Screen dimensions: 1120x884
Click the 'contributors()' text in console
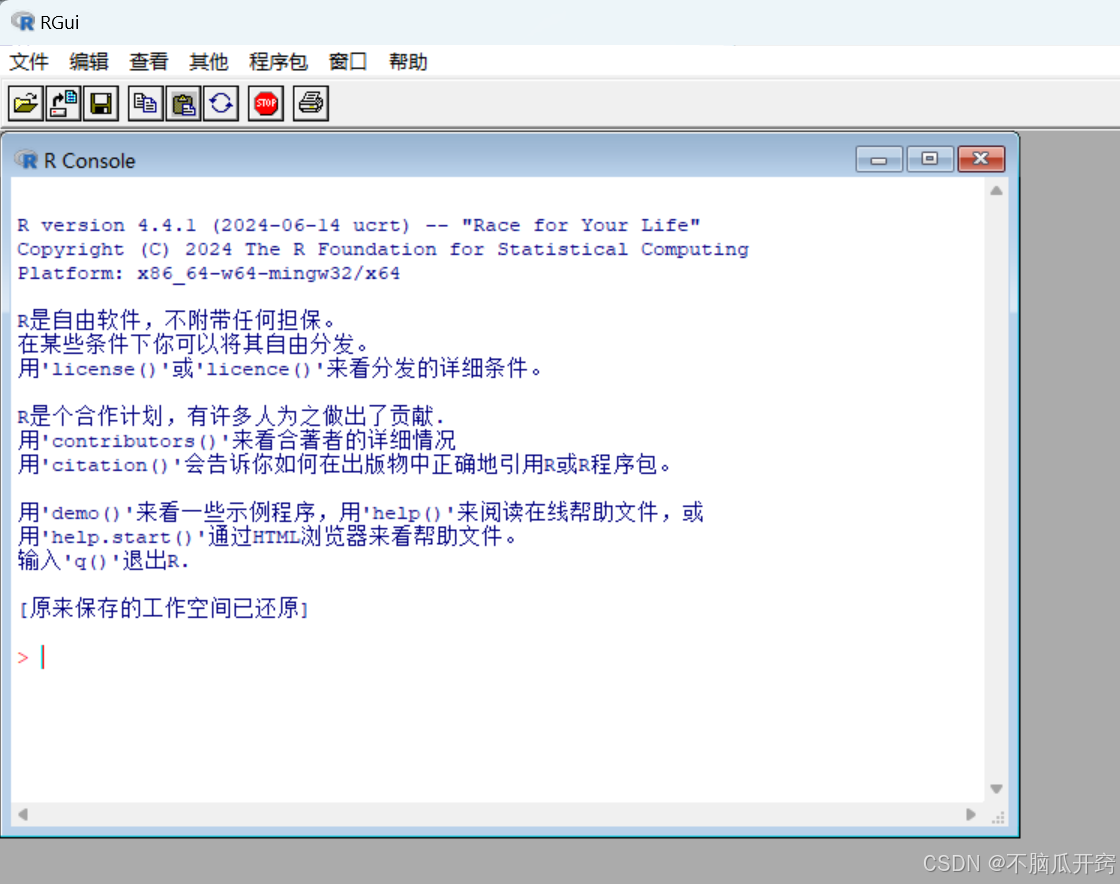pyautogui.click(x=134, y=441)
